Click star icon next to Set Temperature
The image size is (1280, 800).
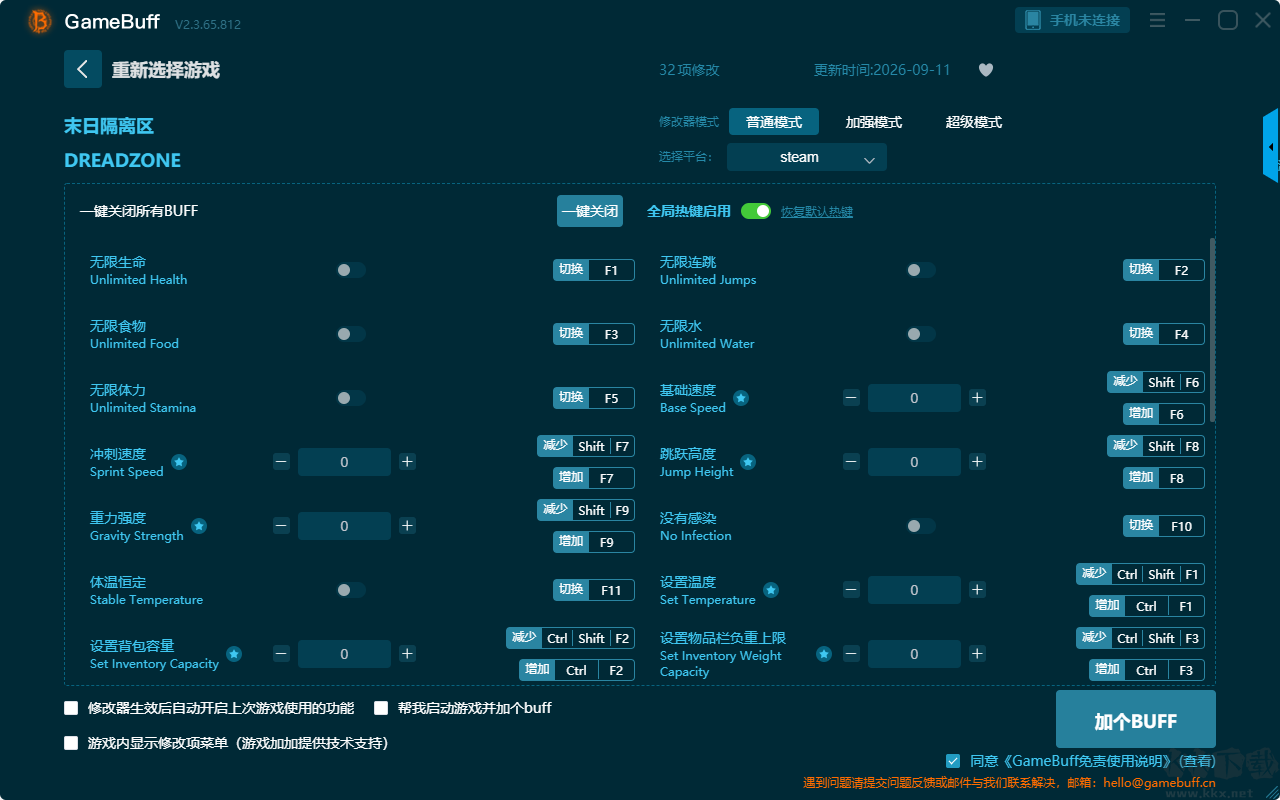point(771,590)
